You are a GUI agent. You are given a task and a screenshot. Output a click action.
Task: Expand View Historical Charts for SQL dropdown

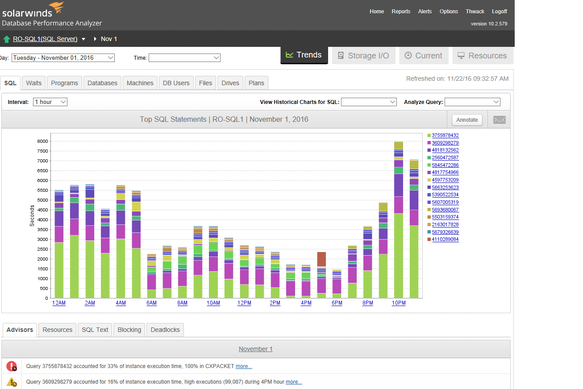tap(369, 102)
